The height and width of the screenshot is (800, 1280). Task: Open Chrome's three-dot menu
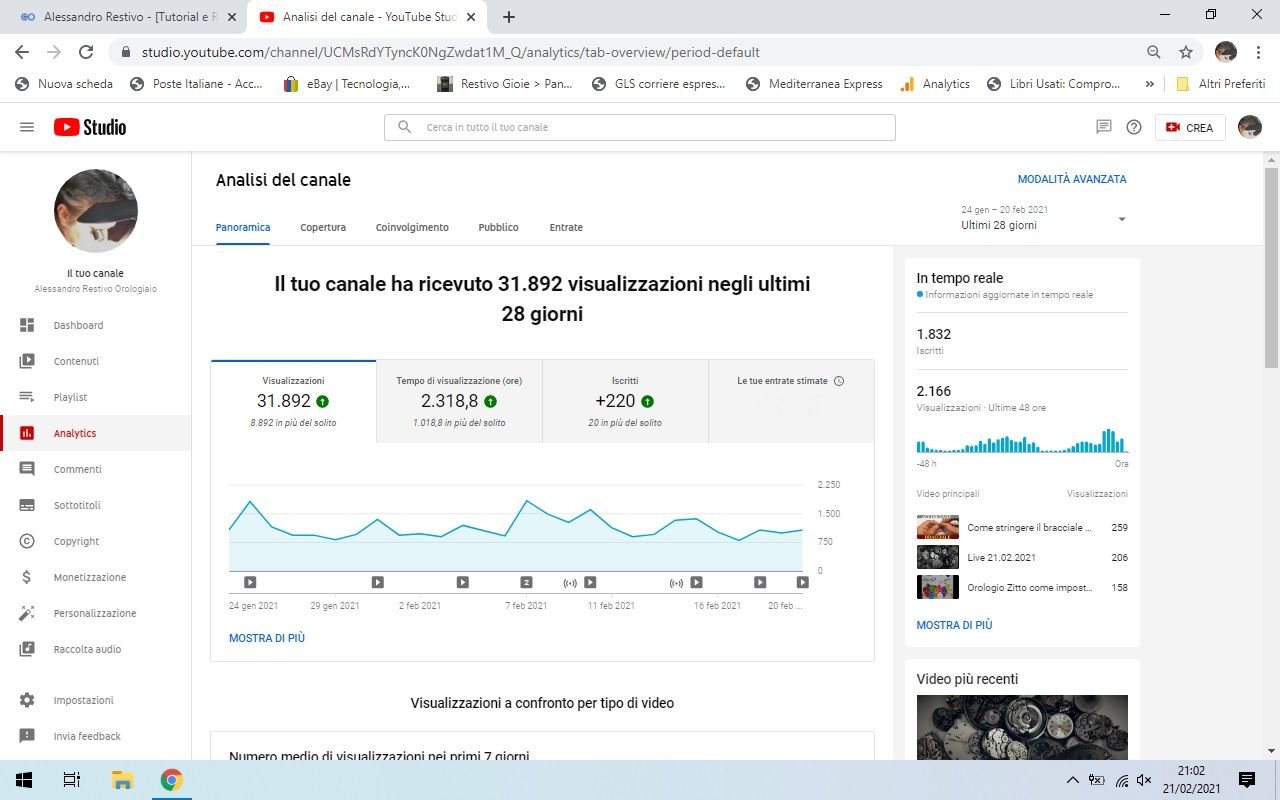[1258, 52]
